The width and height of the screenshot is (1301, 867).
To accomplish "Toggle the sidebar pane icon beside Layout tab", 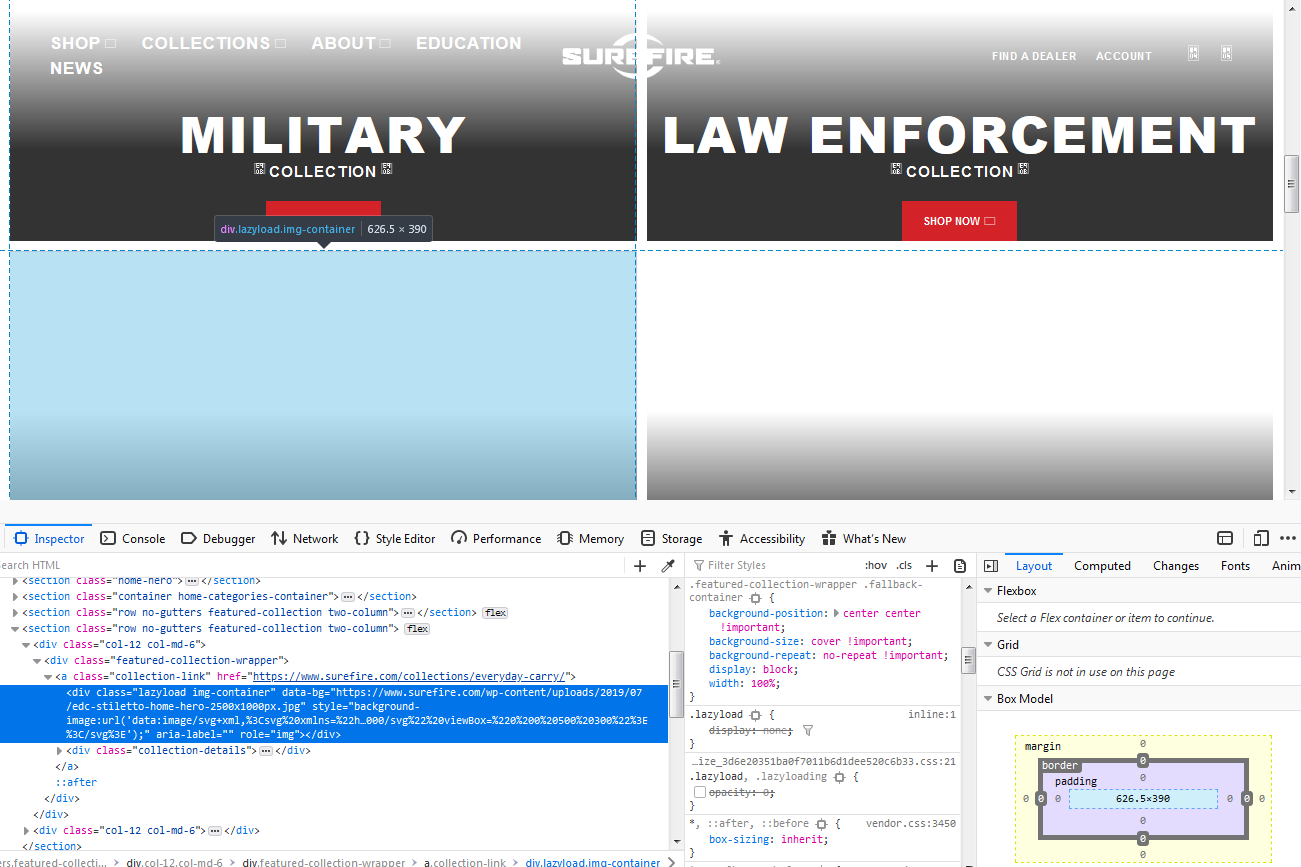I will tap(991, 566).
